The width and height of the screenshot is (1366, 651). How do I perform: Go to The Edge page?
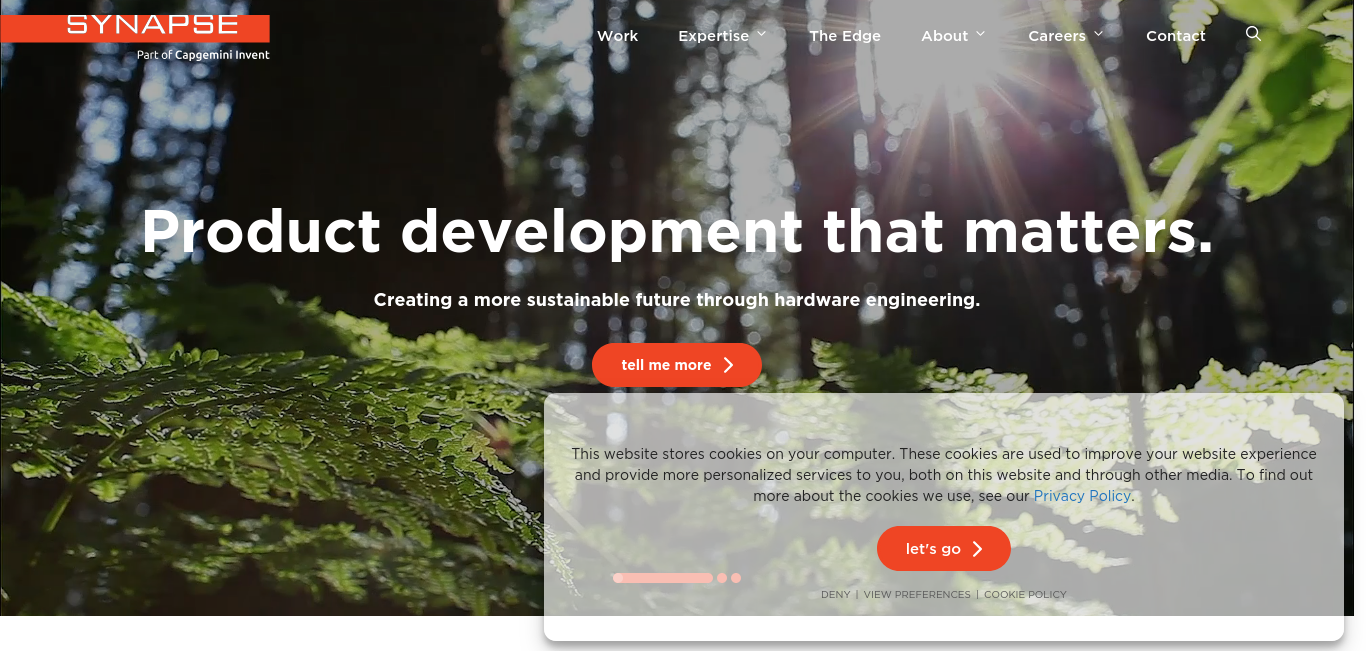(x=845, y=36)
